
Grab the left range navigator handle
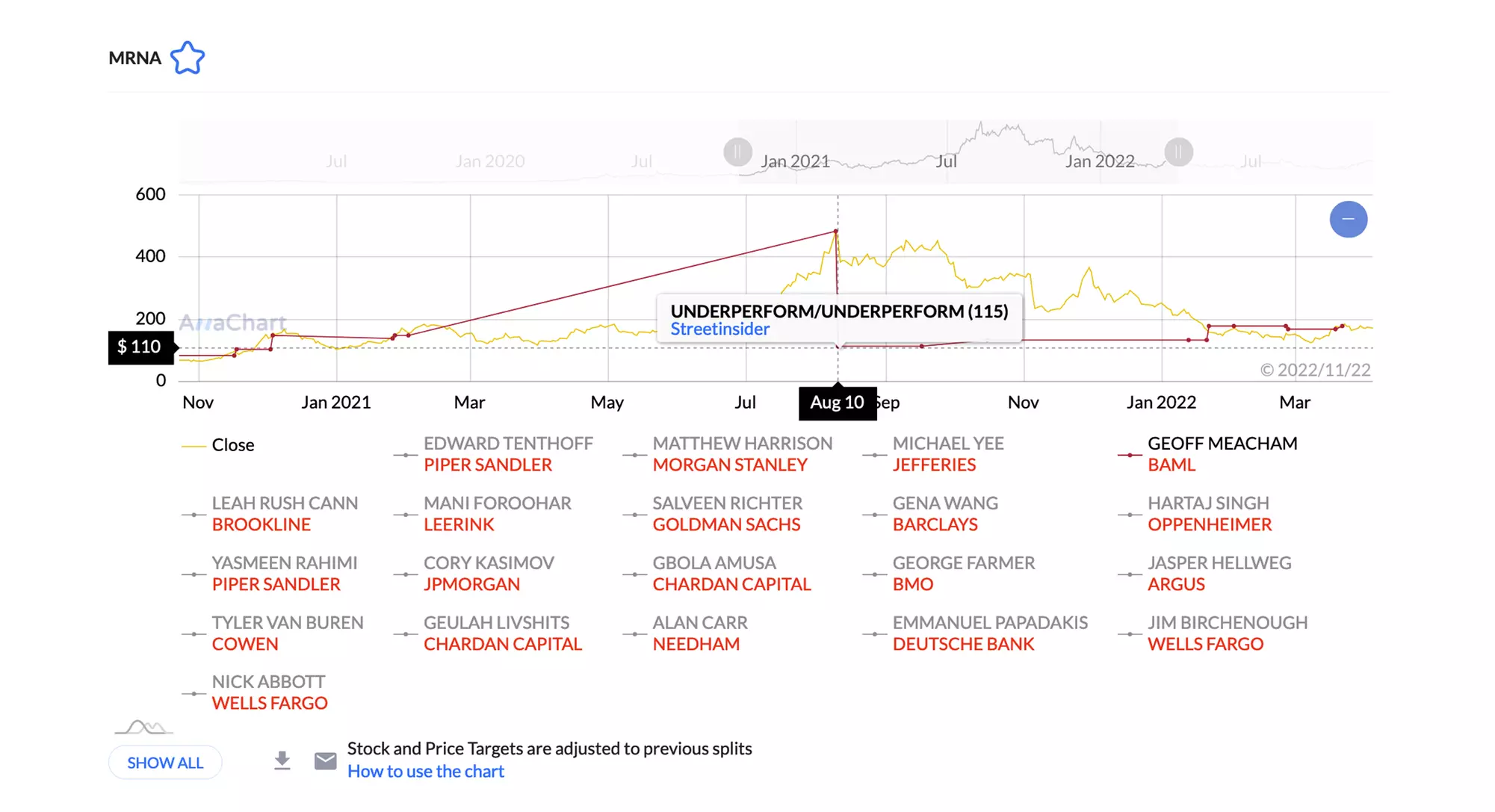click(x=737, y=152)
